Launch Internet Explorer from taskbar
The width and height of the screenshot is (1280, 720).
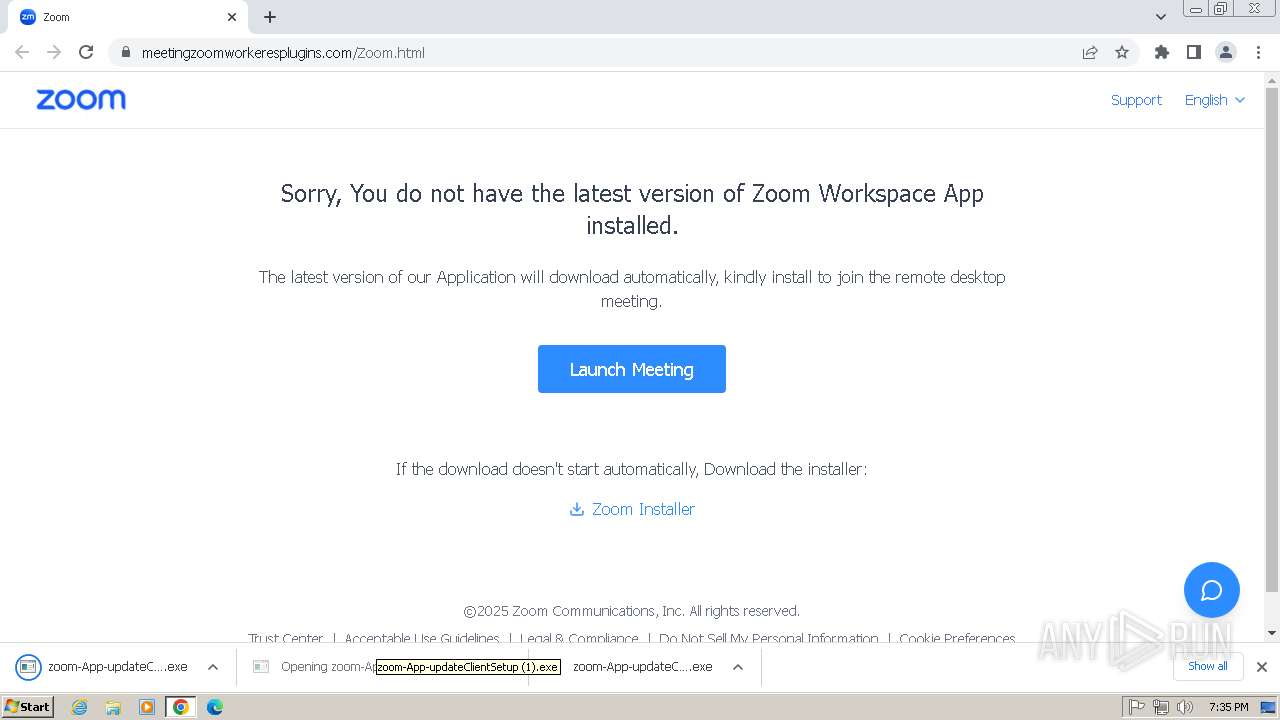[x=80, y=707]
